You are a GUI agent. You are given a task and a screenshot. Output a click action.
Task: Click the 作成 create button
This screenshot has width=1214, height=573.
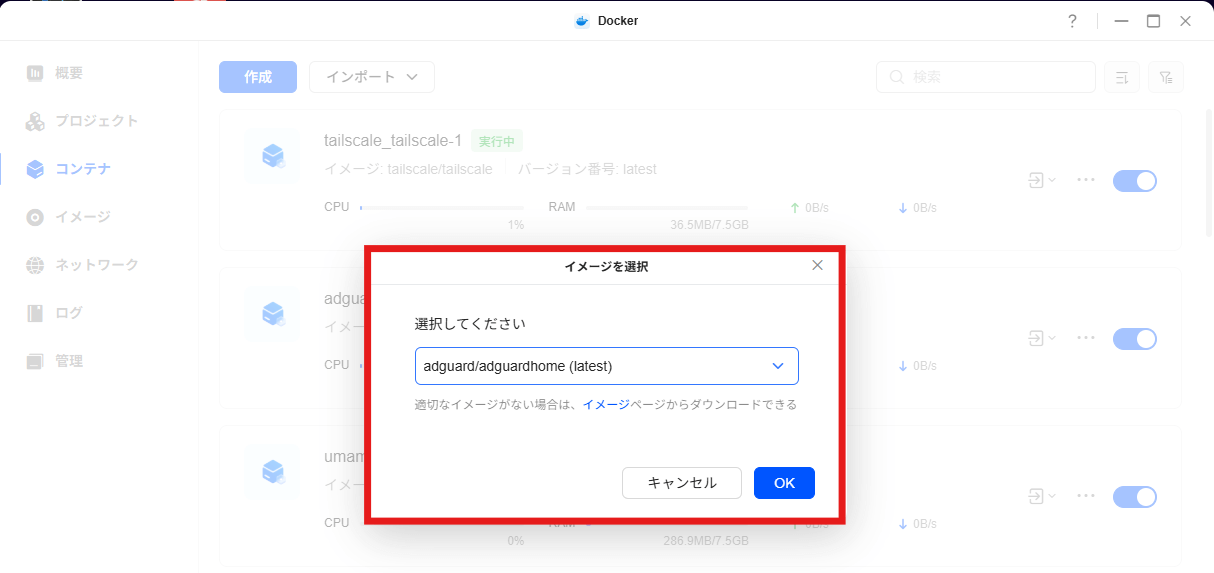click(258, 77)
